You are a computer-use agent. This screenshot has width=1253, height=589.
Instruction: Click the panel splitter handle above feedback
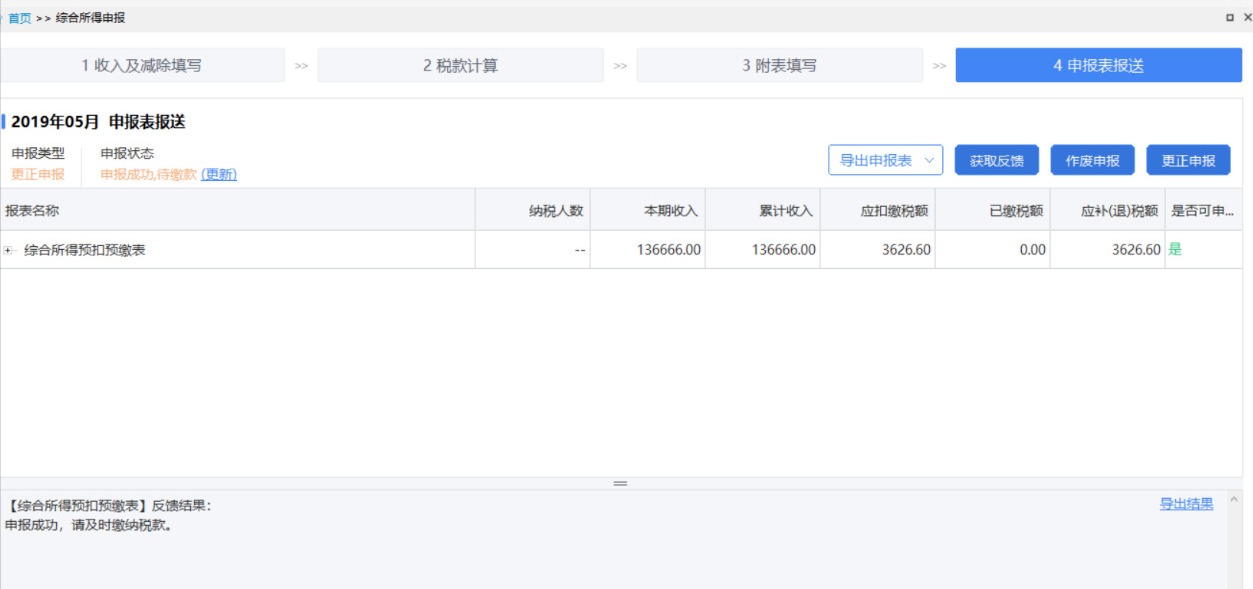[x=620, y=483]
